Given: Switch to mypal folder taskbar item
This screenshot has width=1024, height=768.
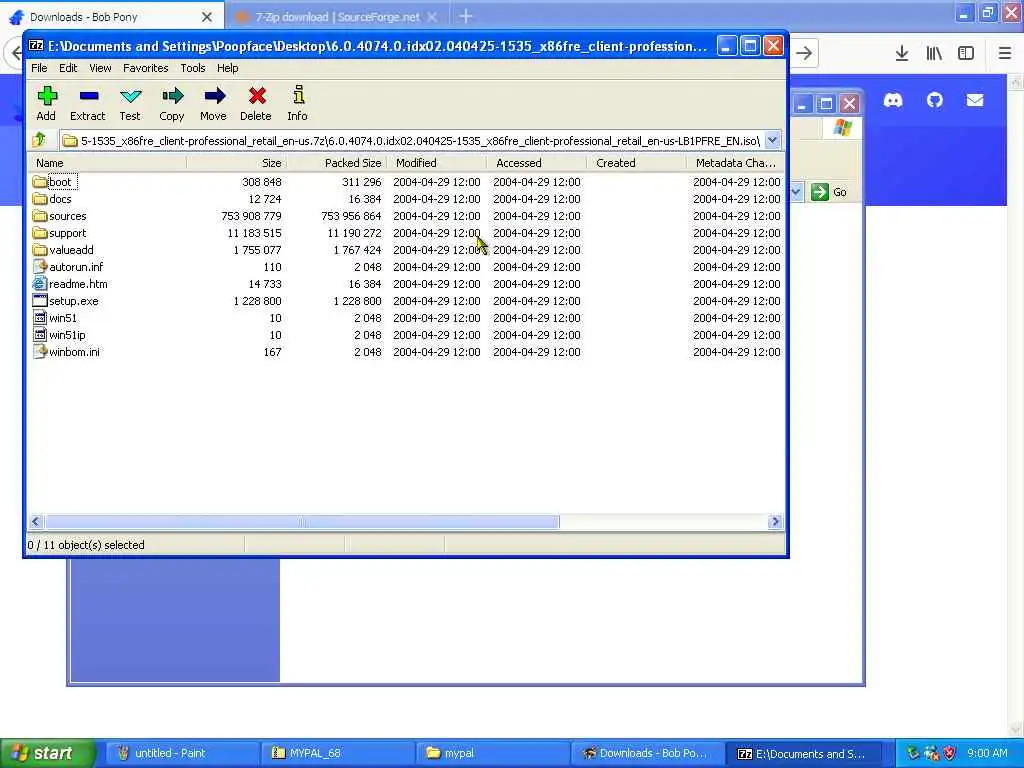Looking at the screenshot, I should point(491,753).
